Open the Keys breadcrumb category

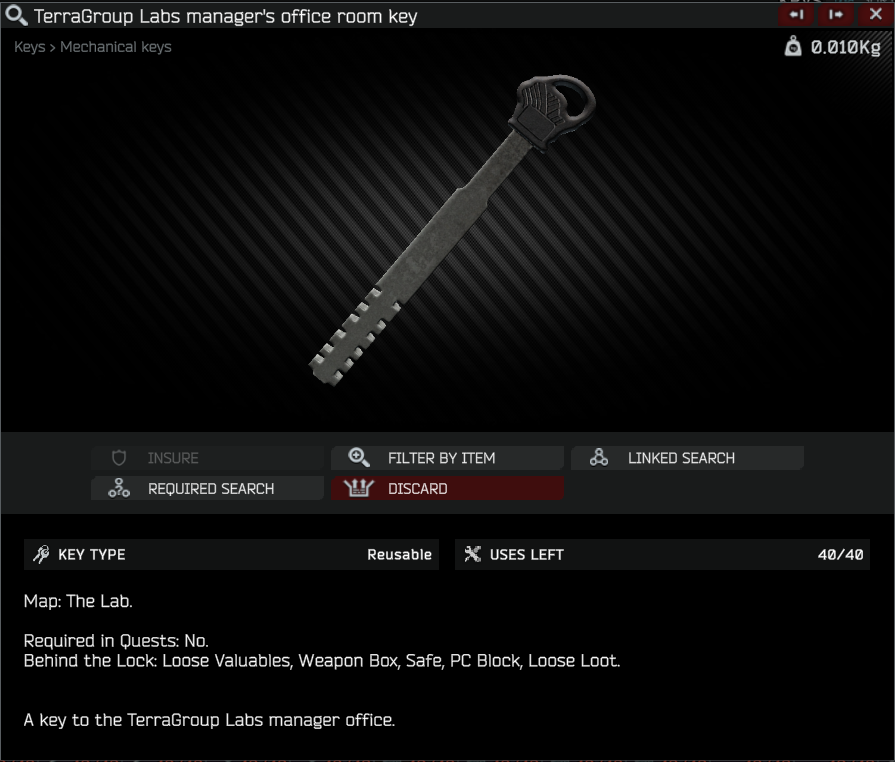pos(30,47)
